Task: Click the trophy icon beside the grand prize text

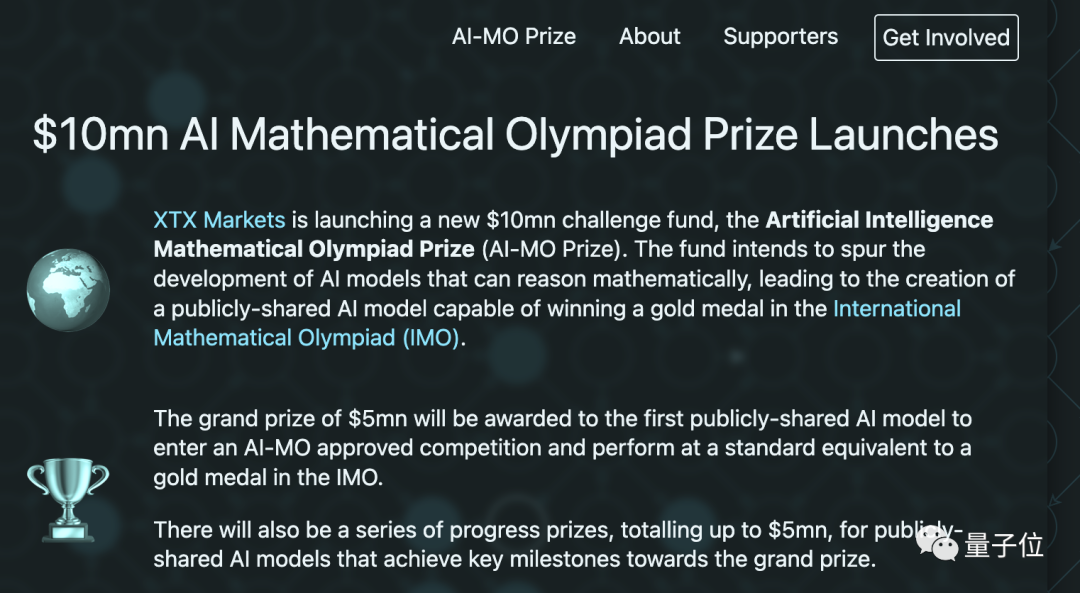Action: [68, 500]
